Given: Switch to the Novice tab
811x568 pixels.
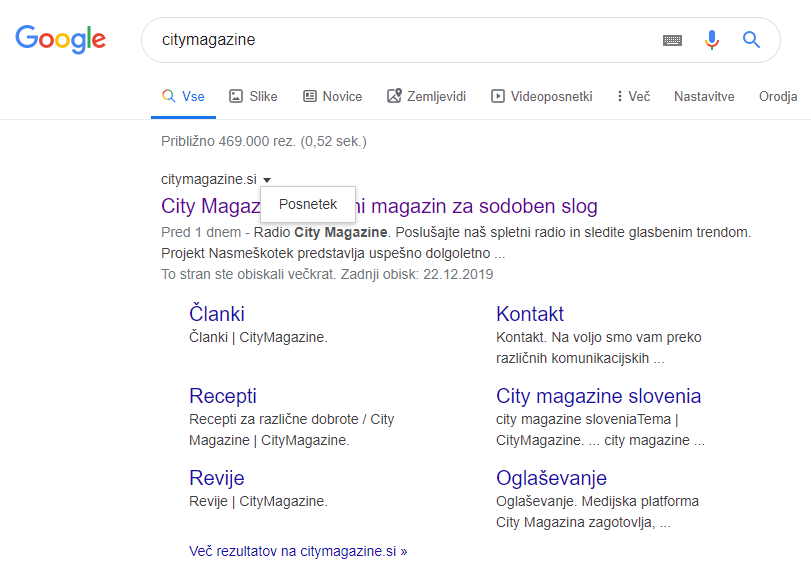Looking at the screenshot, I should pyautogui.click(x=333, y=96).
